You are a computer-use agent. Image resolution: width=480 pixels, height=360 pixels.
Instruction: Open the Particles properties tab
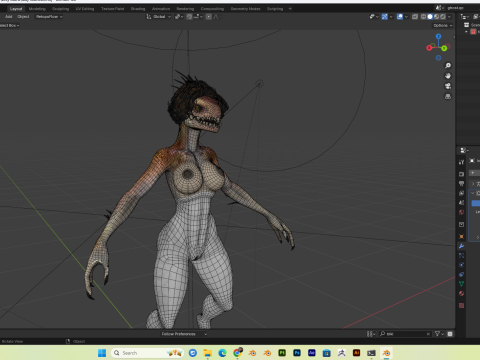[461, 255]
